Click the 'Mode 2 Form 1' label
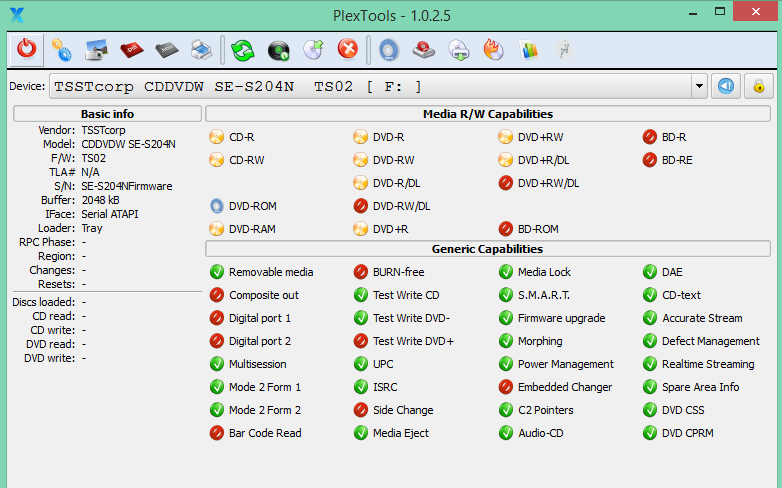Screen dimensions: 782x488 coord(265,387)
